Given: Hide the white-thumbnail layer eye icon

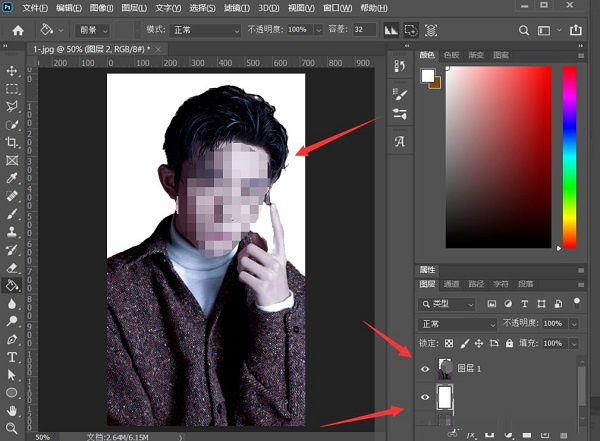Looking at the screenshot, I should coord(425,397).
